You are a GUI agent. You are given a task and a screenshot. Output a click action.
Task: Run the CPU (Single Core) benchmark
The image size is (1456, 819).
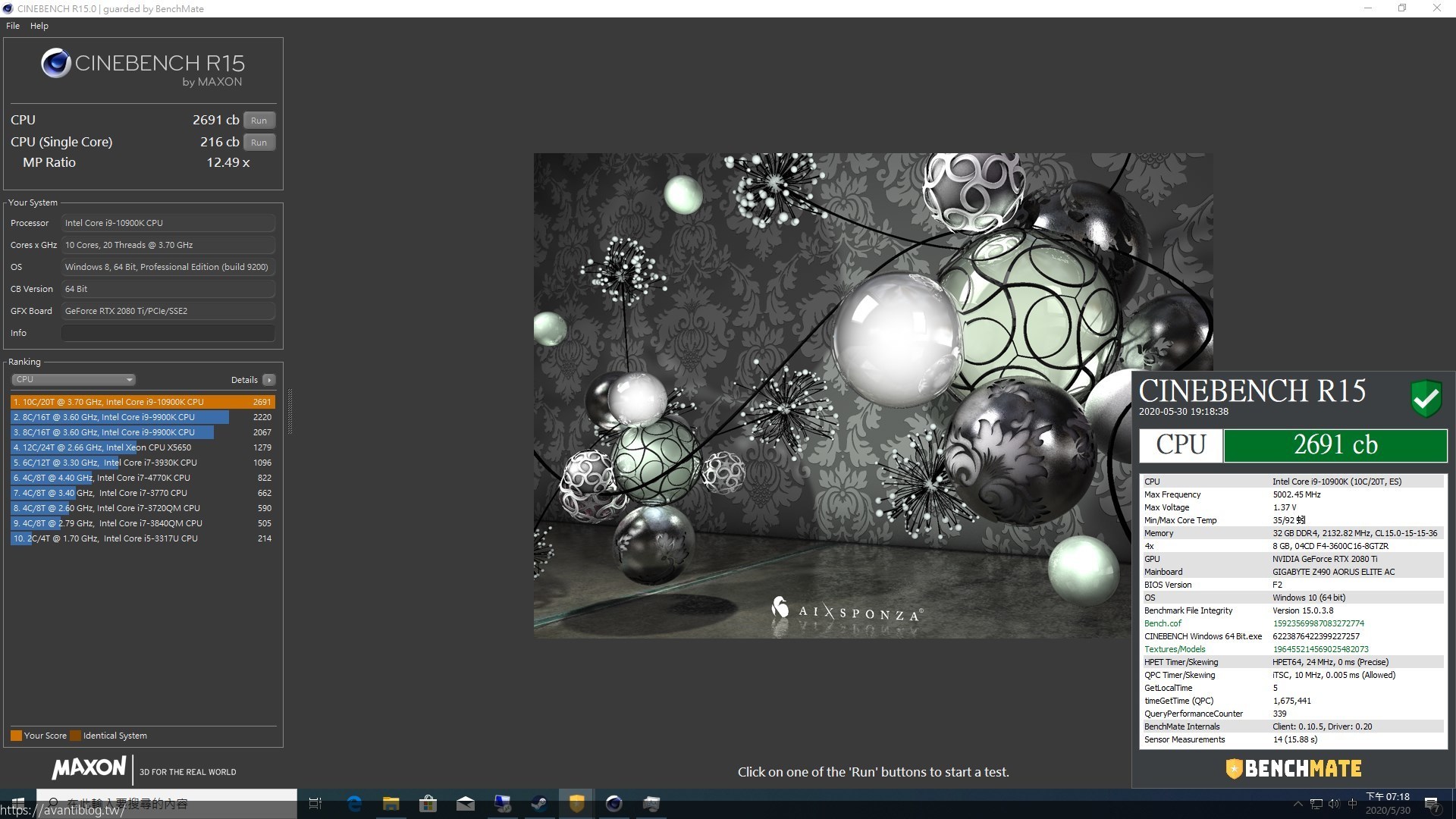[x=259, y=143]
